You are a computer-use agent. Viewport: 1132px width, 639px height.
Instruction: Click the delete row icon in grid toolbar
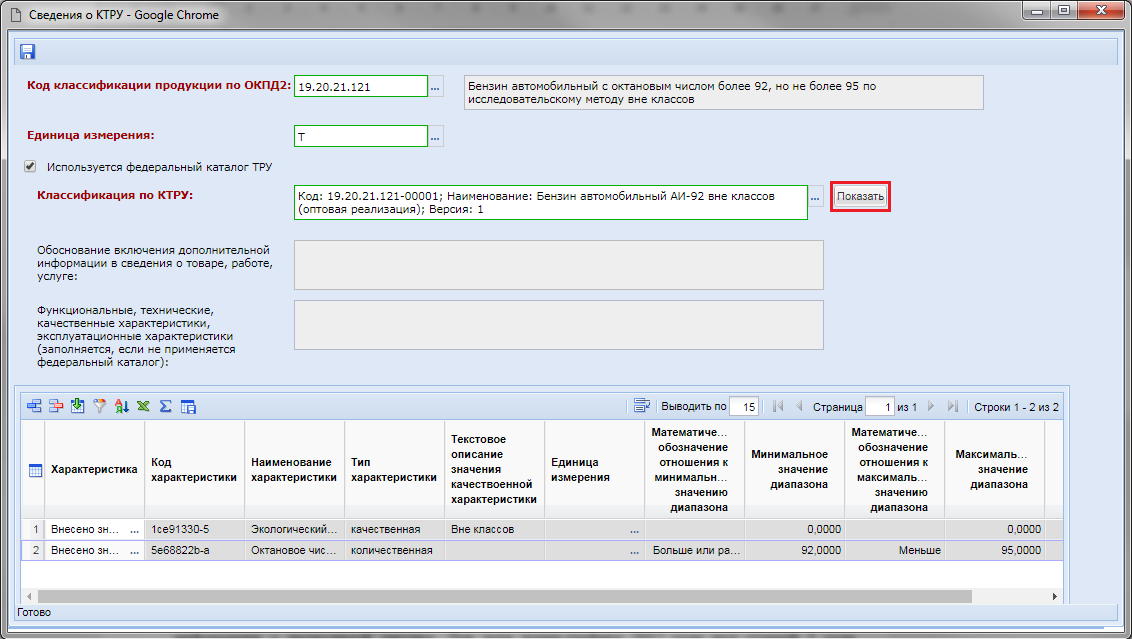click(56, 406)
